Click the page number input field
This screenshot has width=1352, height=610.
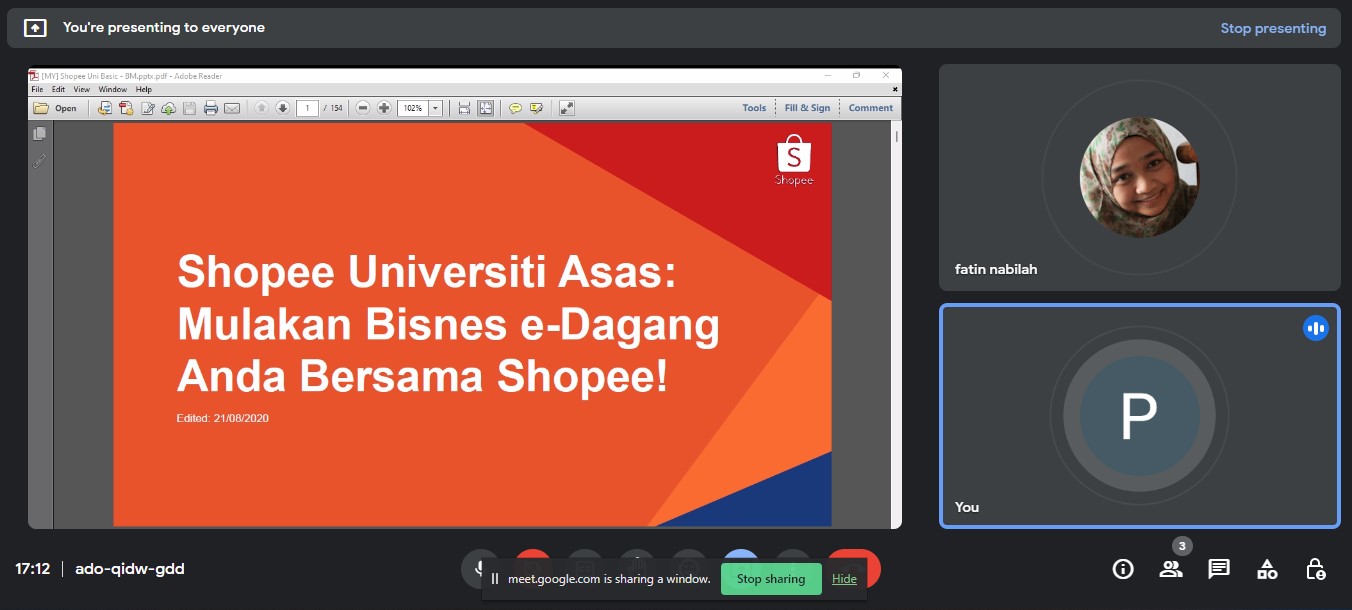click(x=307, y=108)
